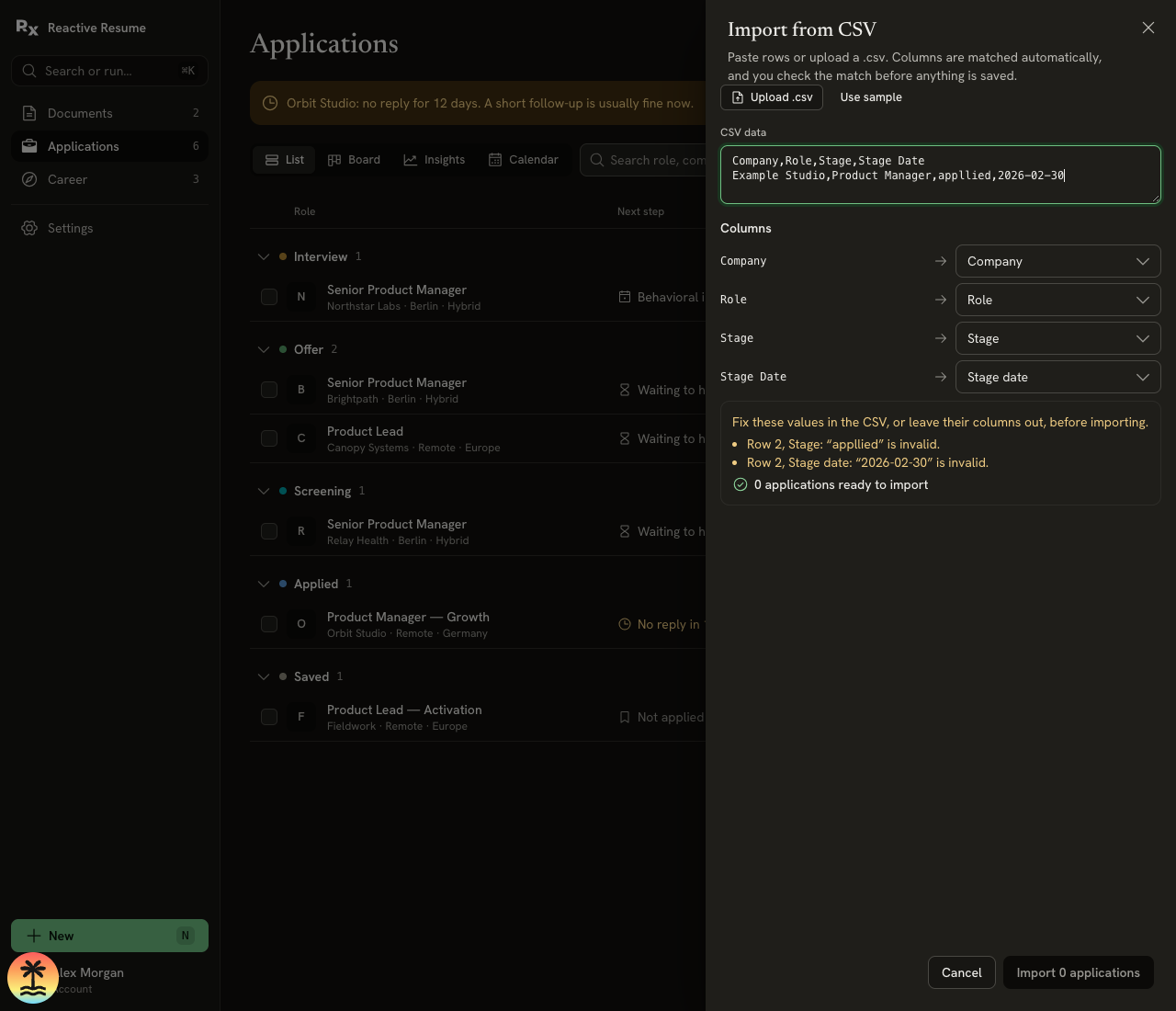Click the Reactive Resume Rx logo
Screen dimensions: 1176x1011
coord(28,28)
